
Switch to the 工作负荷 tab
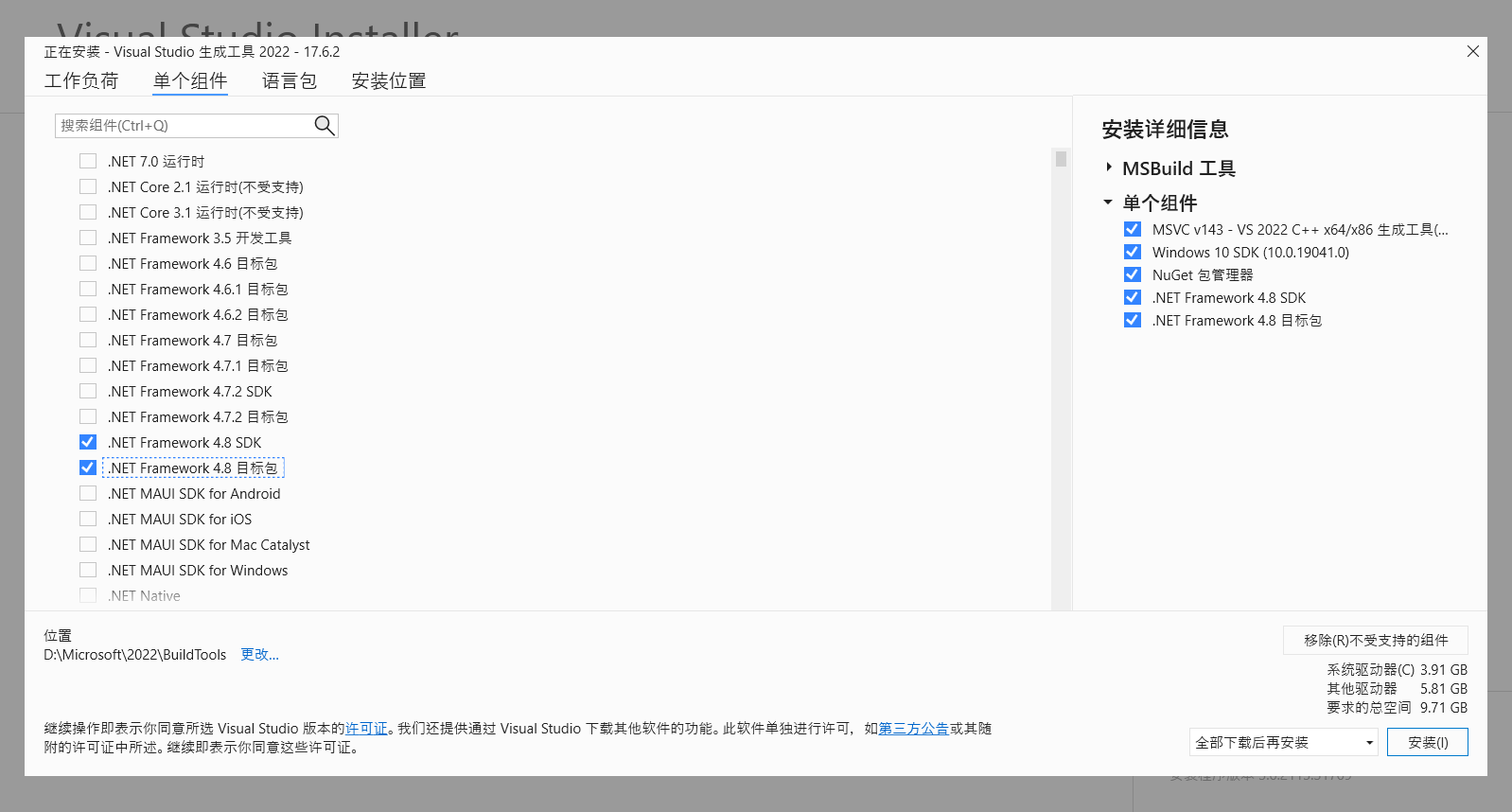81,80
